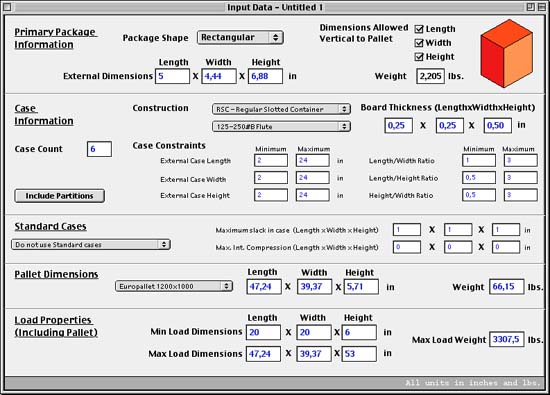550x395 pixels.
Task: Click the Case Count field
Action: coord(99,149)
